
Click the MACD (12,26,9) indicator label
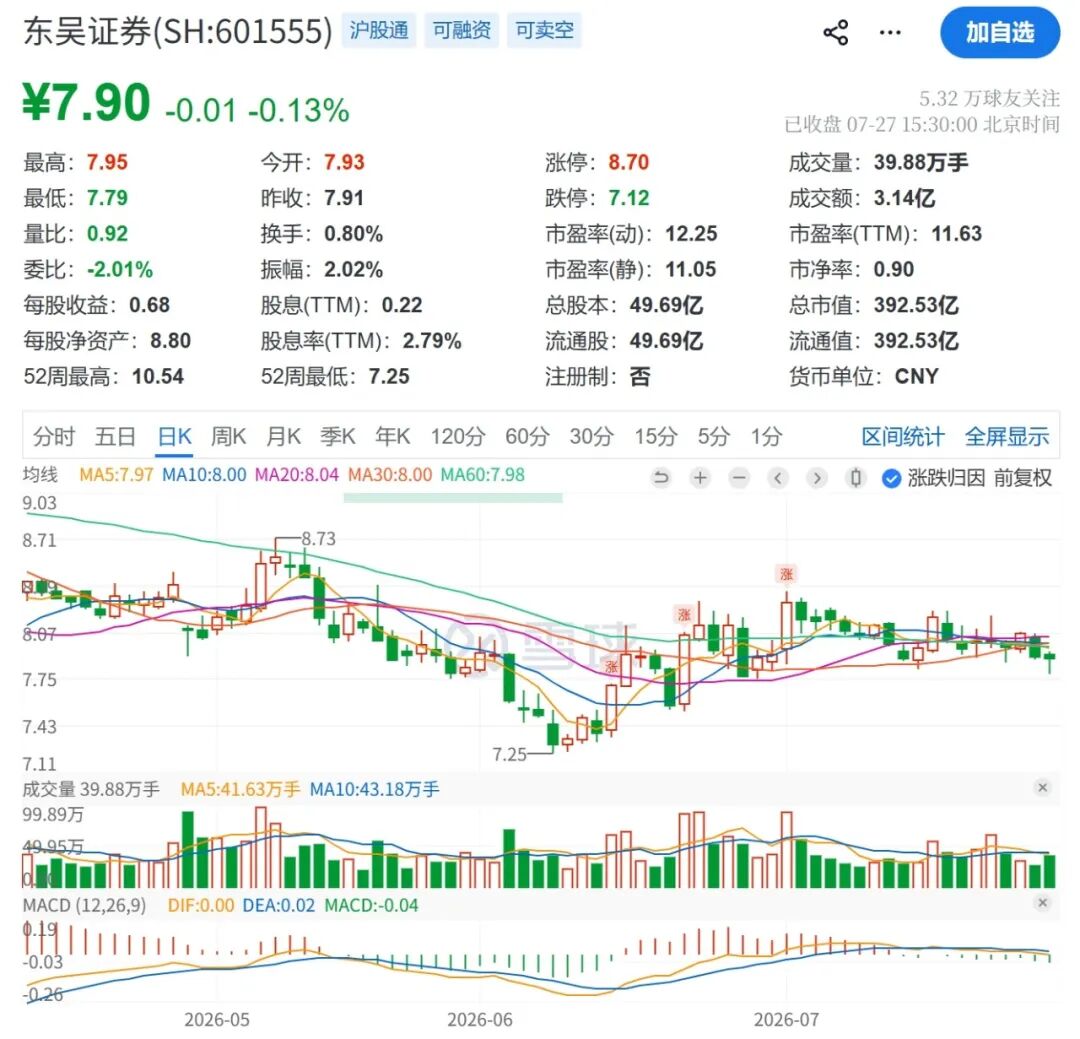click(x=85, y=905)
